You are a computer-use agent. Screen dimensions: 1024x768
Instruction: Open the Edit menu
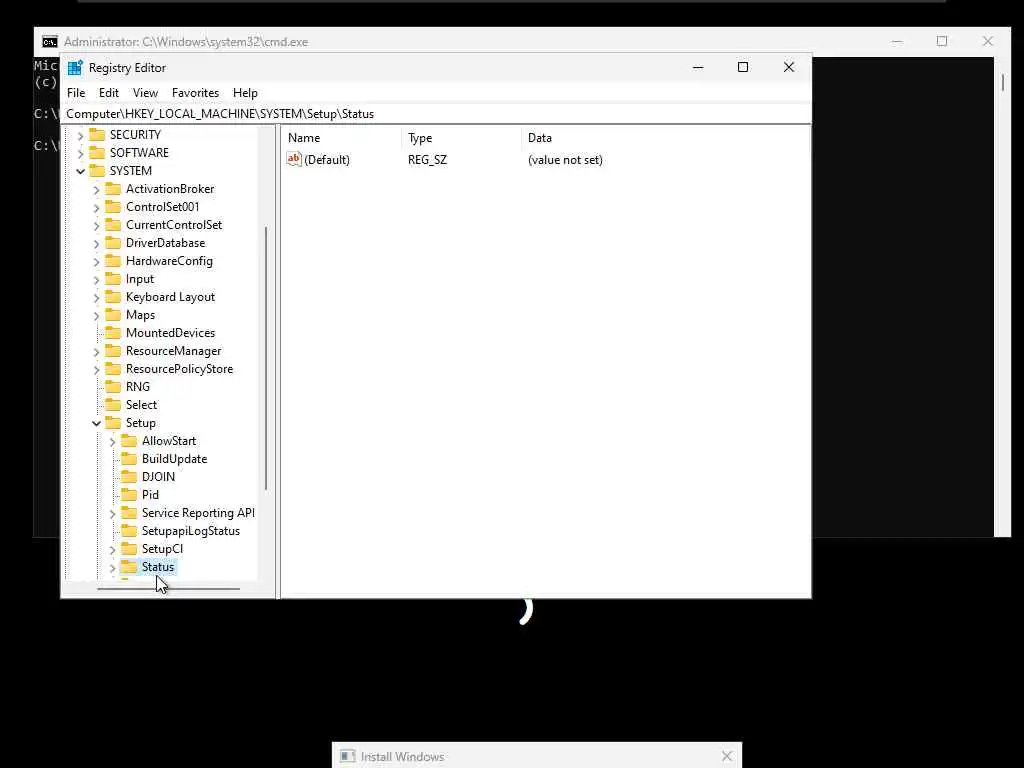coord(108,93)
